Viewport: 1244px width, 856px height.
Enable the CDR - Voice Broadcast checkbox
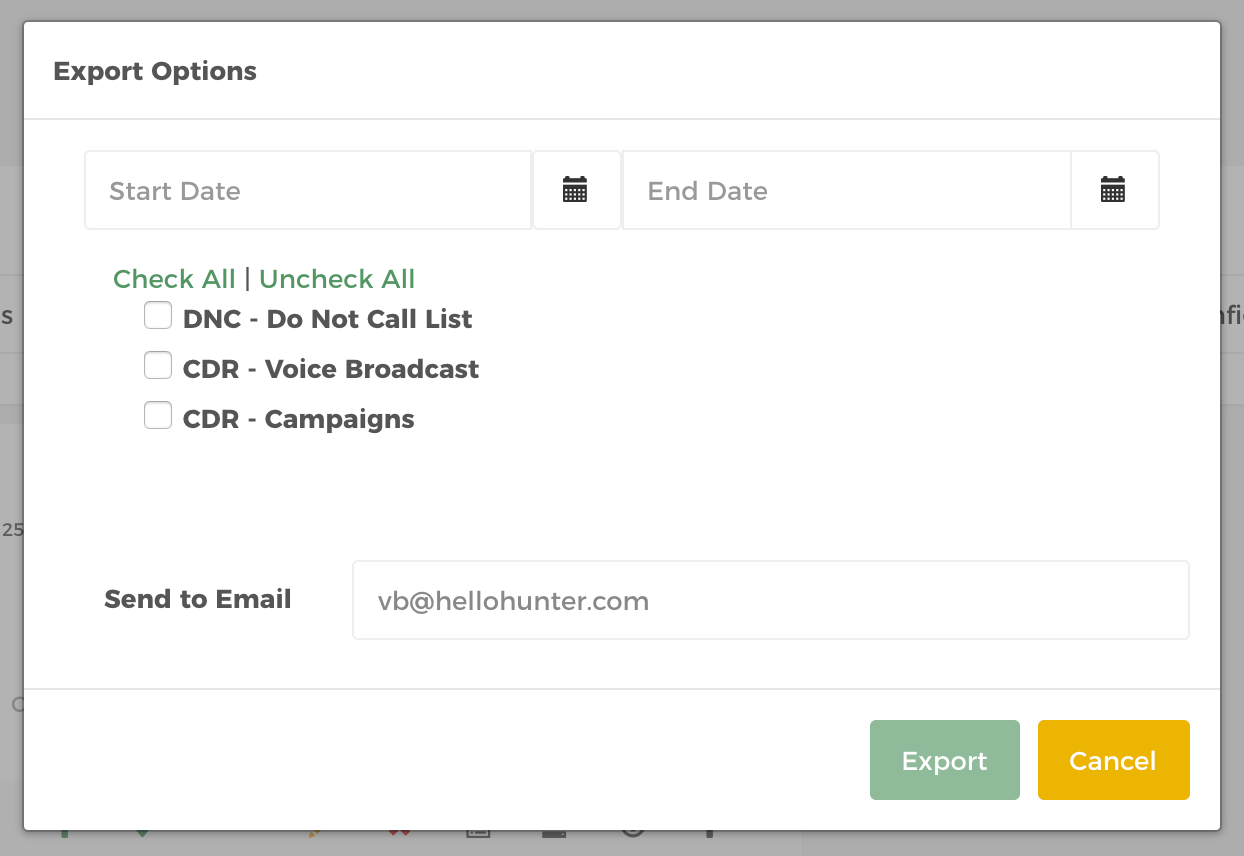(x=158, y=366)
